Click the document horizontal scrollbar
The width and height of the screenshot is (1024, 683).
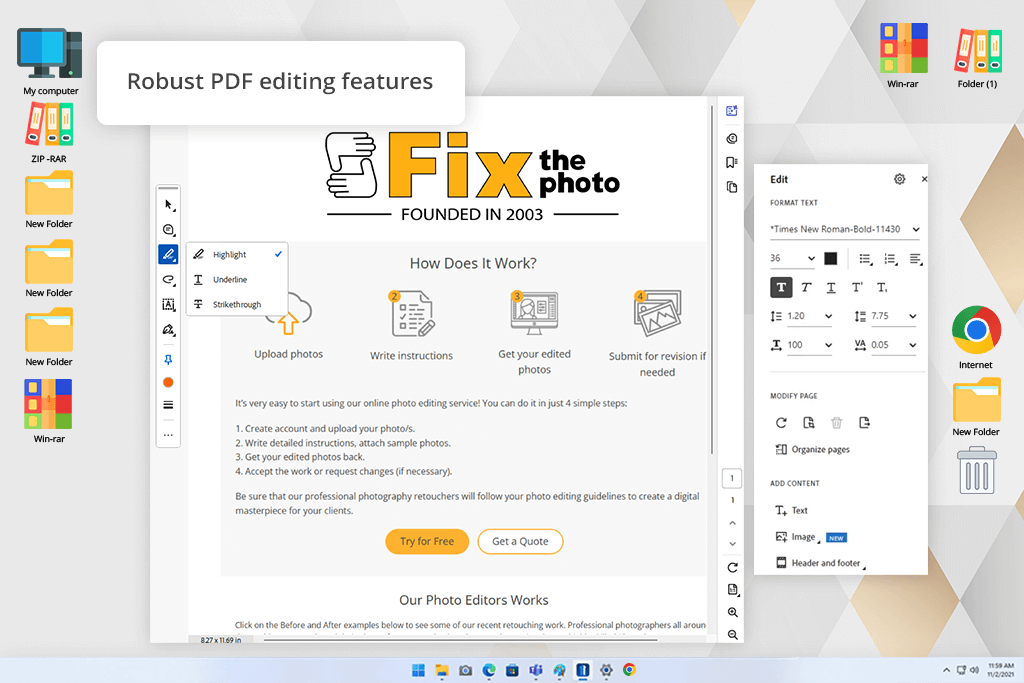coord(460,640)
